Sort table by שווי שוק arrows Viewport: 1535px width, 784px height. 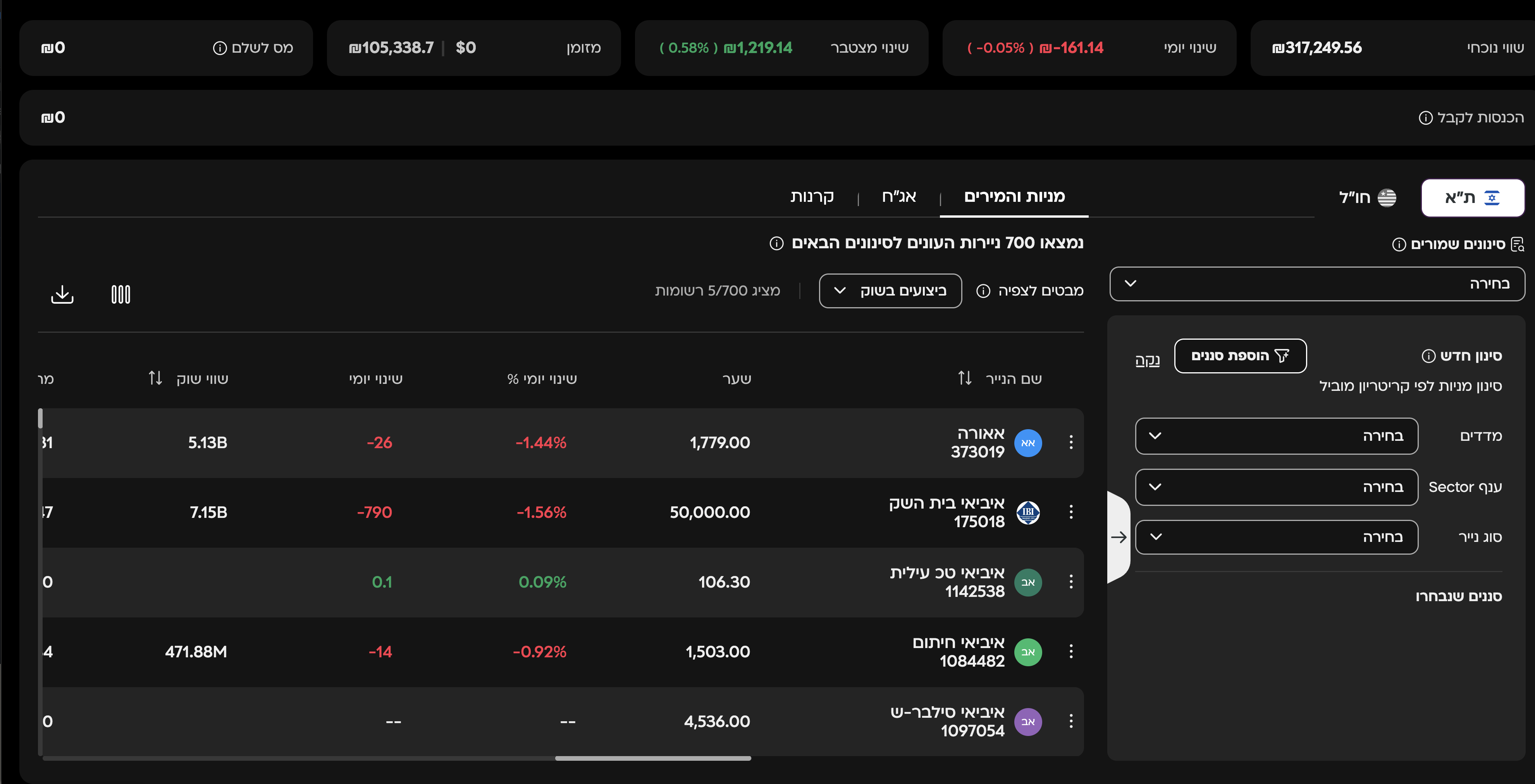pyautogui.click(x=155, y=378)
